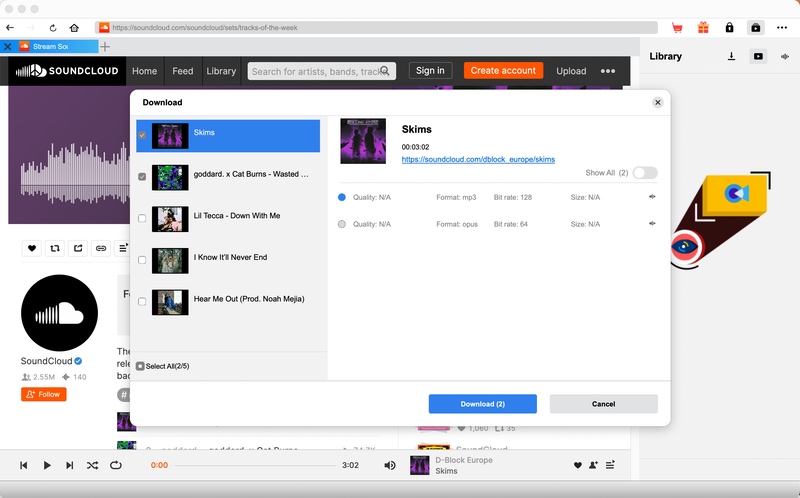800x498 pixels.
Task: Uncheck the Skims track checkbox
Action: [142, 135]
